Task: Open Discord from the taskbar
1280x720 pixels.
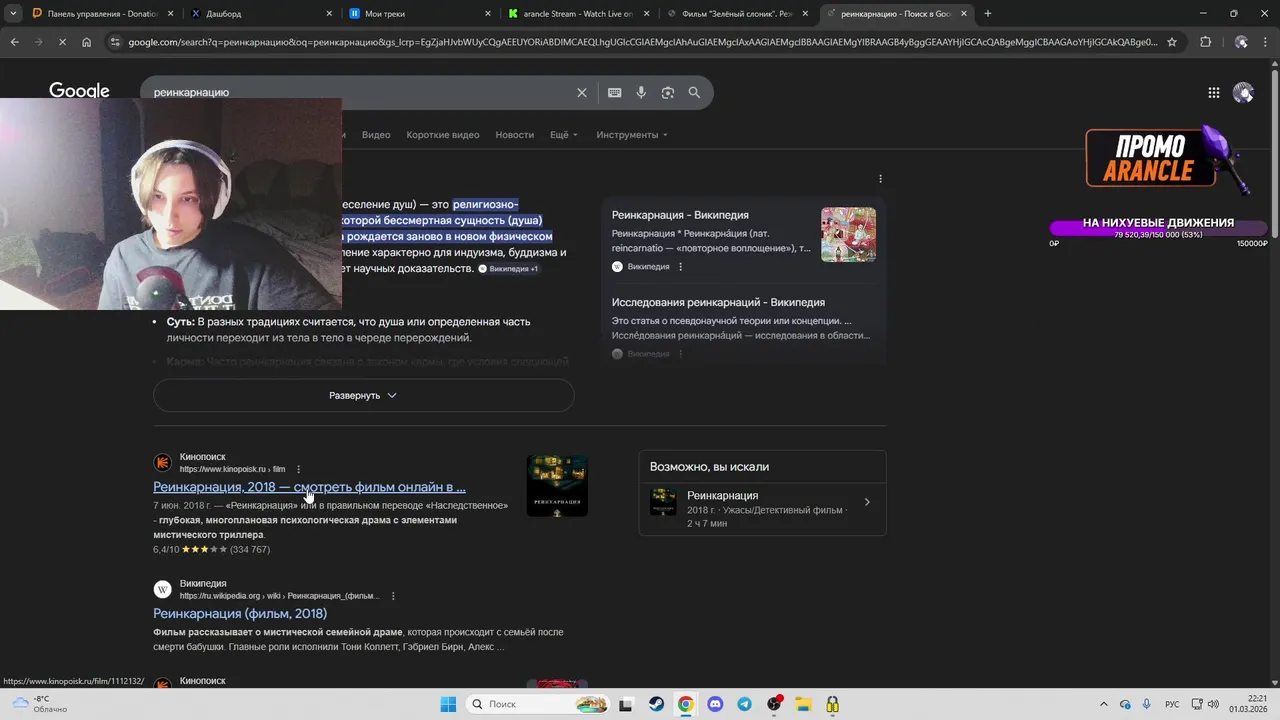Action: point(715,704)
